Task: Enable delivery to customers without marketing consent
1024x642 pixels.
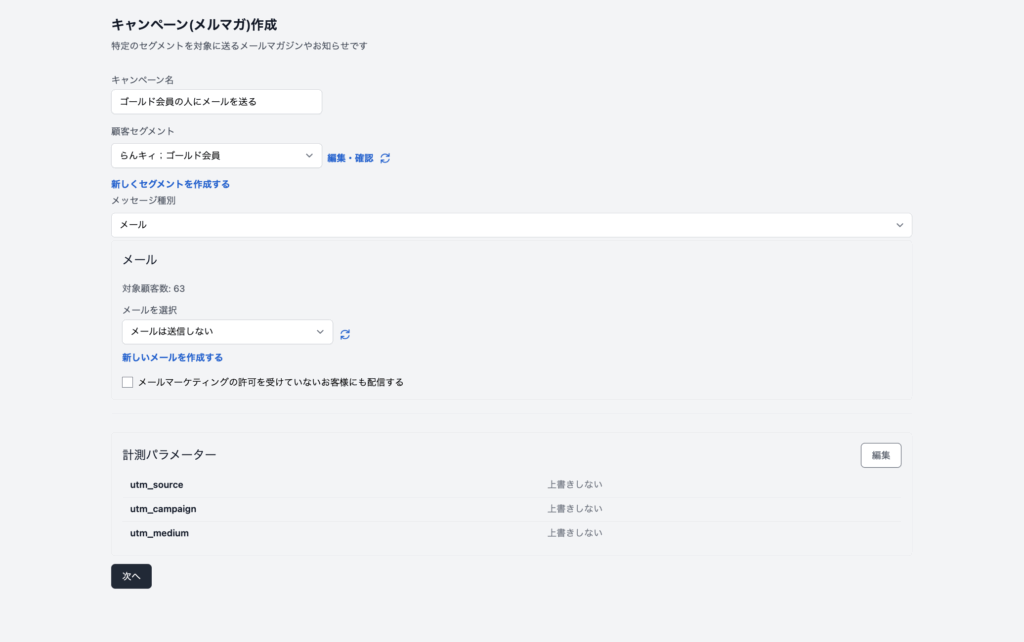Action: (x=127, y=382)
